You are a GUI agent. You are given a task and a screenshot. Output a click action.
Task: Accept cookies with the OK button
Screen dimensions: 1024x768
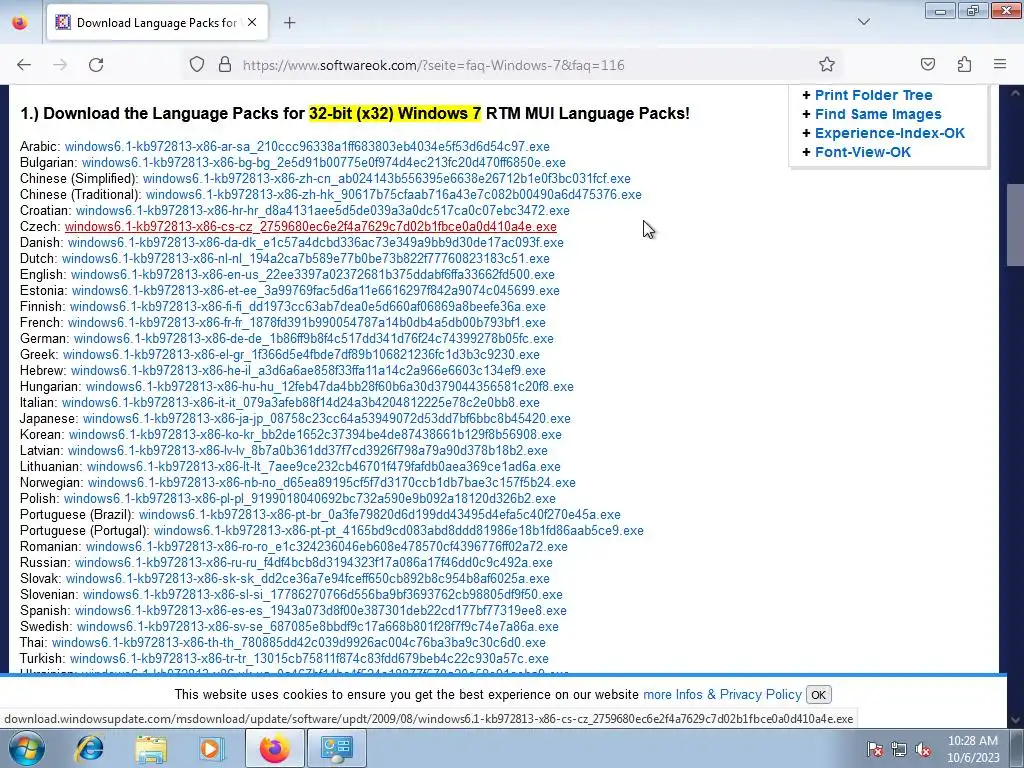click(x=818, y=695)
